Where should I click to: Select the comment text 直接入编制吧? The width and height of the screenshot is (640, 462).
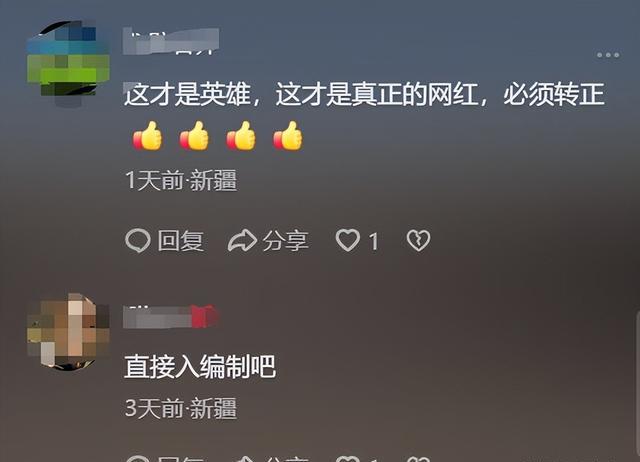(200, 366)
